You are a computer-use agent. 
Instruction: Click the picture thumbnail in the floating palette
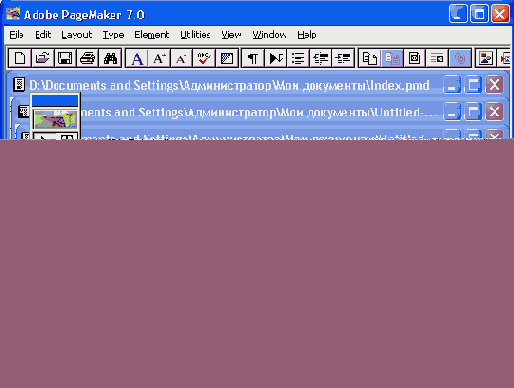(x=55, y=119)
